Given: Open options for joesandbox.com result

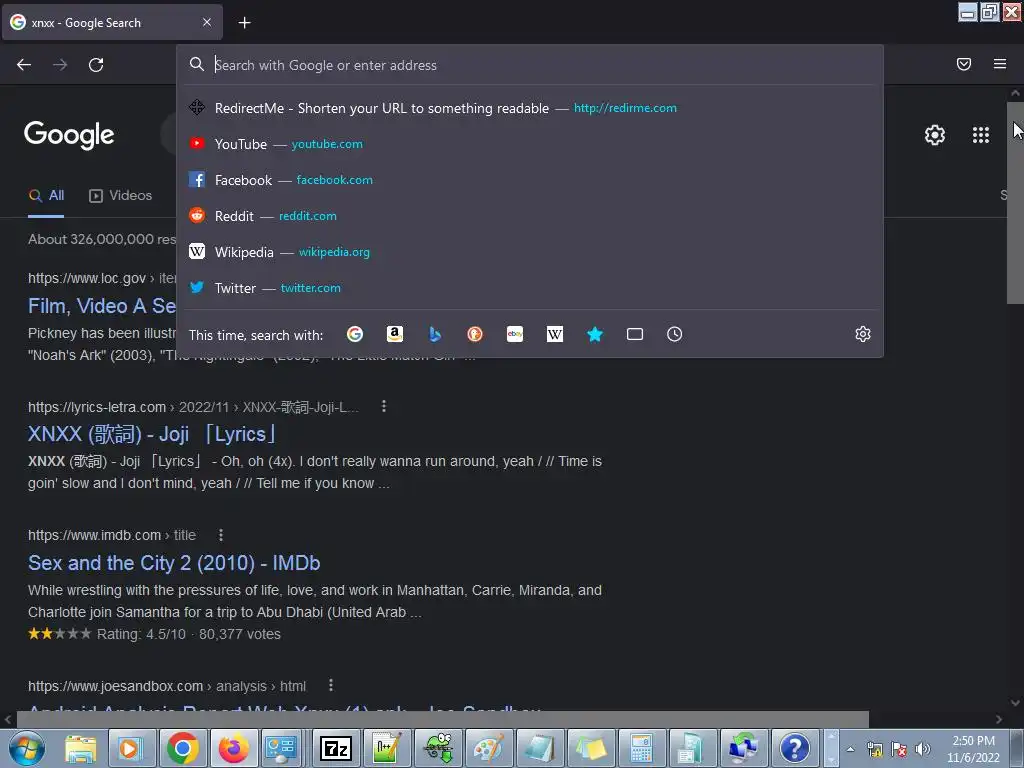Looking at the screenshot, I should [x=330, y=685].
